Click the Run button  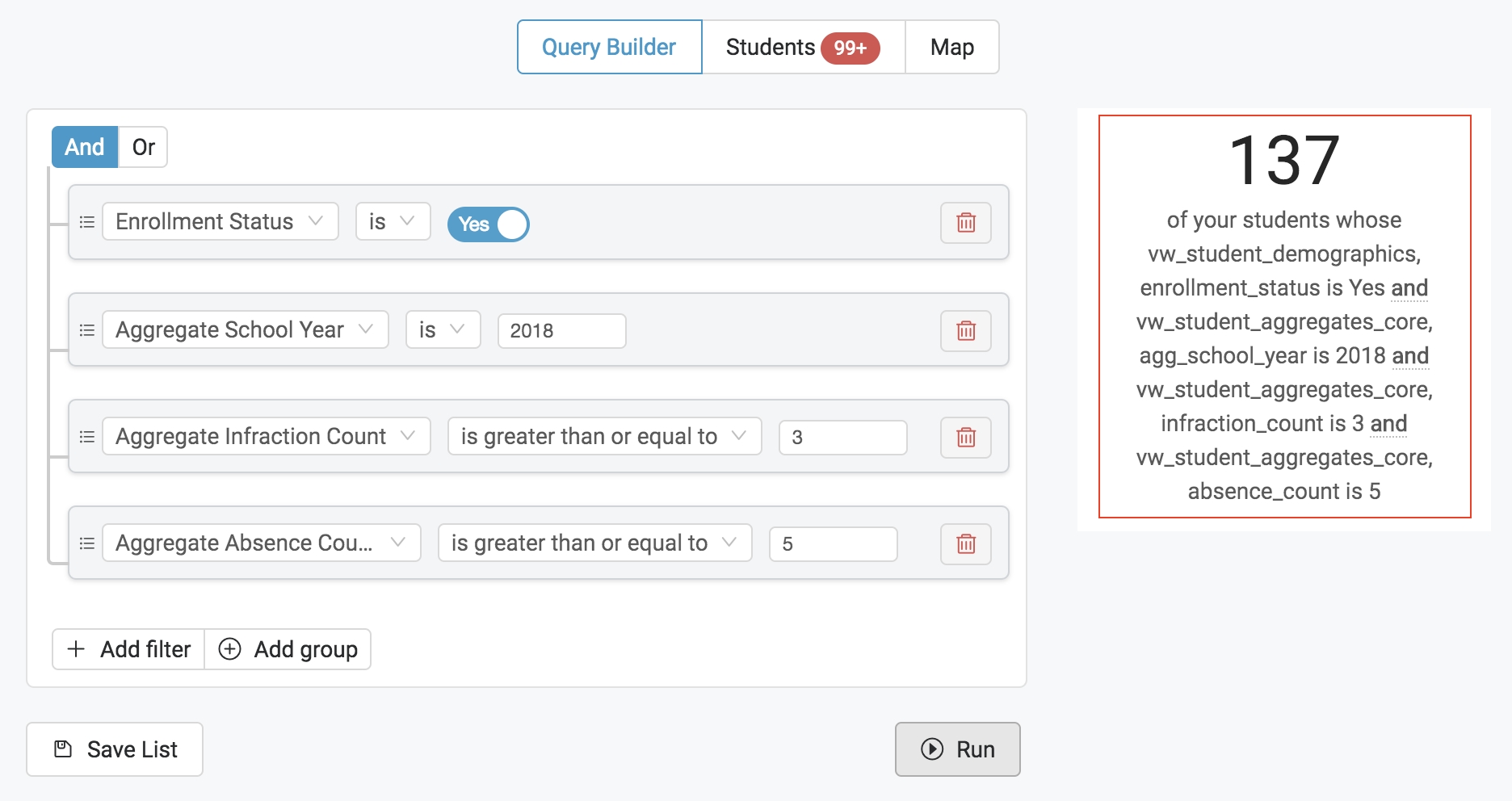click(958, 749)
